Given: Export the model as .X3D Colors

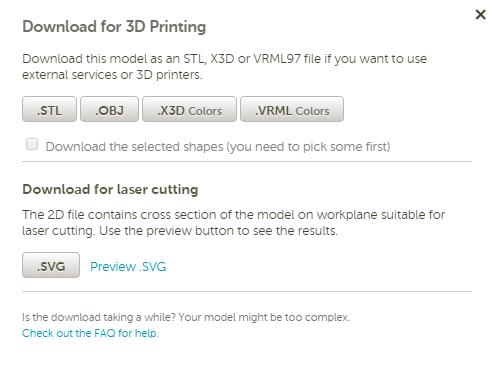Looking at the screenshot, I should 189,109.
